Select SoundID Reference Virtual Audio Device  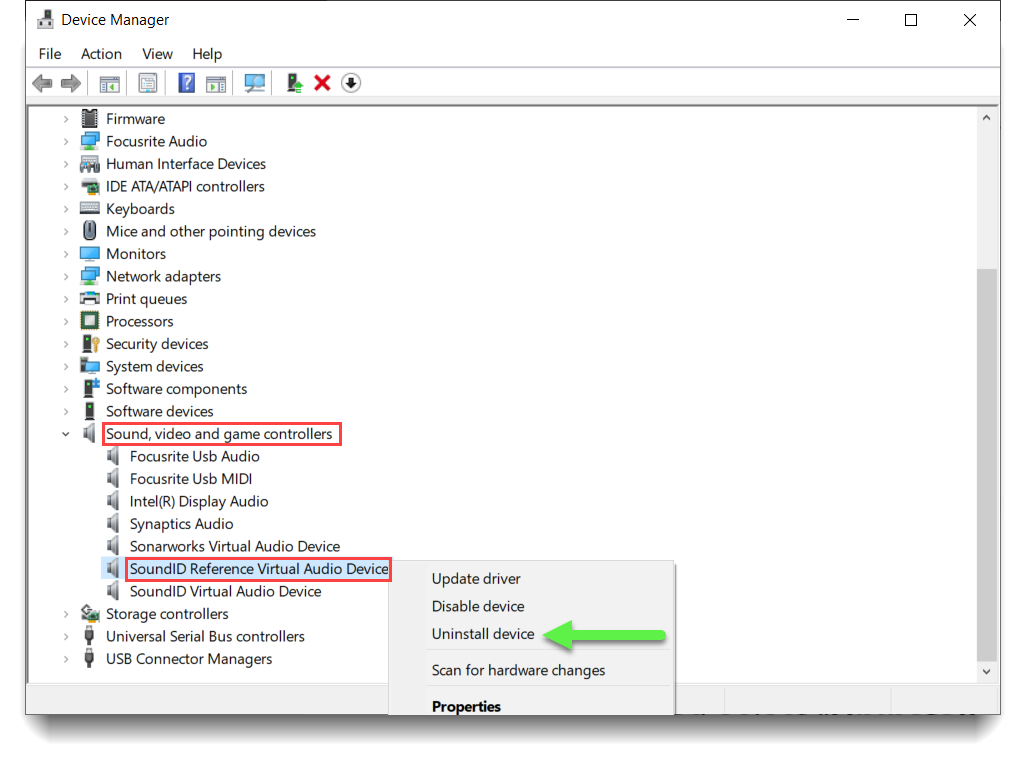tap(258, 569)
